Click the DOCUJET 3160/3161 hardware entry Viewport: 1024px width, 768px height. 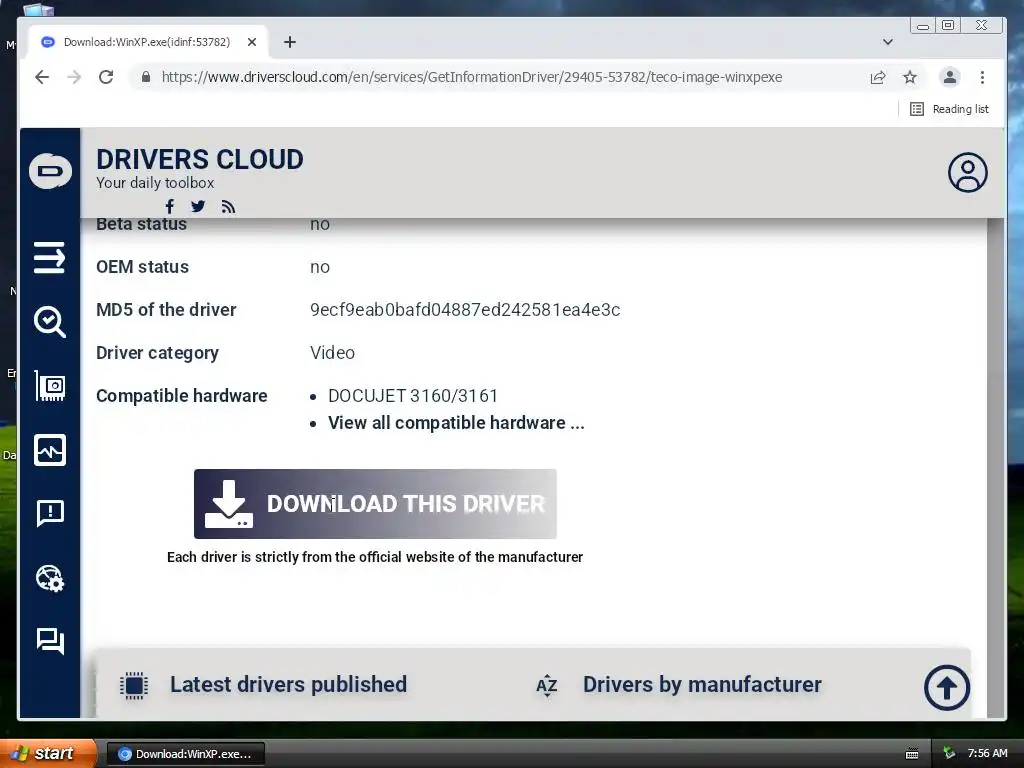413,396
